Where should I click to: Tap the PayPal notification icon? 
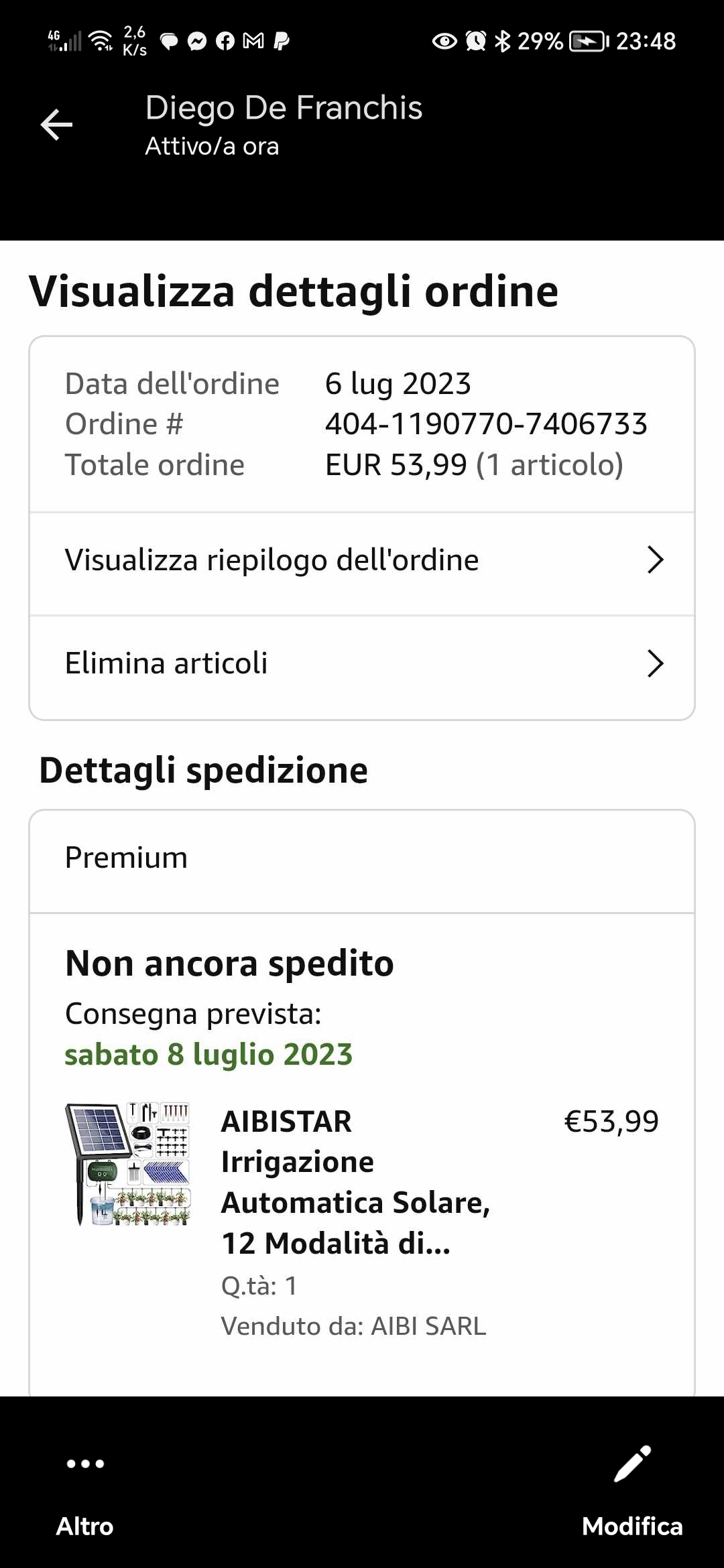tap(282, 42)
